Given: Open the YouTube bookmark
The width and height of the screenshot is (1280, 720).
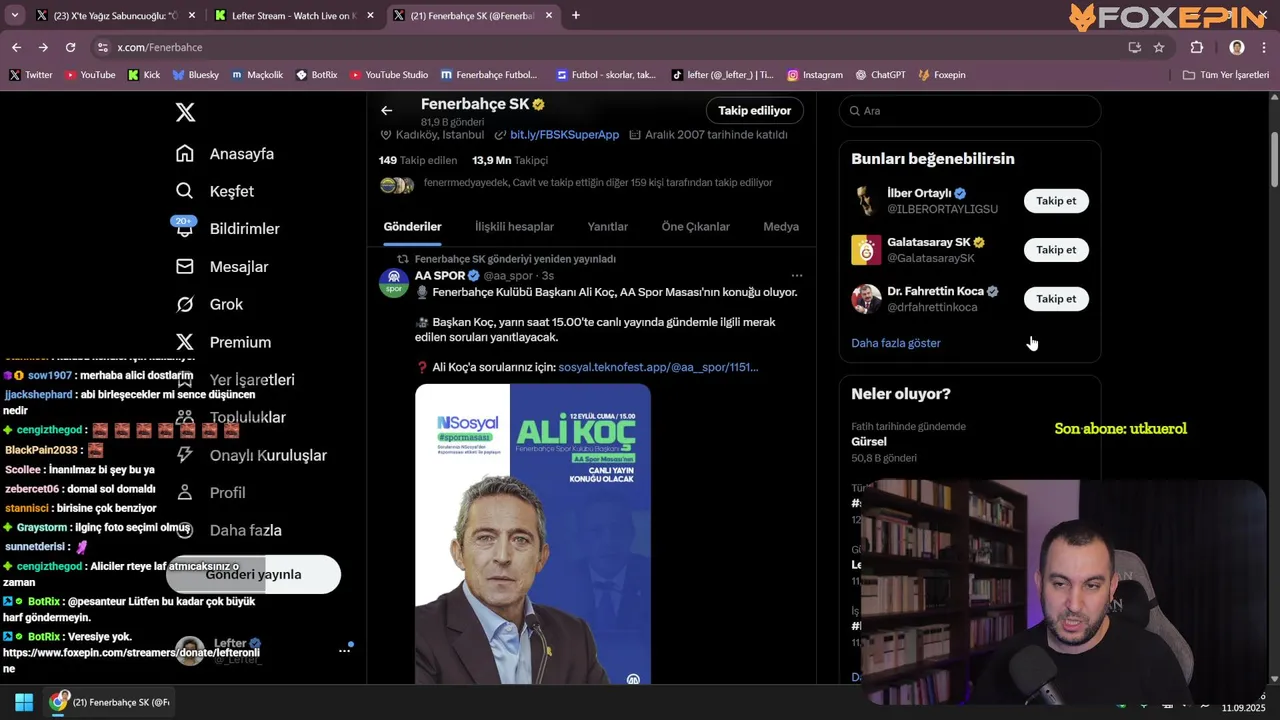Looking at the screenshot, I should (90, 75).
